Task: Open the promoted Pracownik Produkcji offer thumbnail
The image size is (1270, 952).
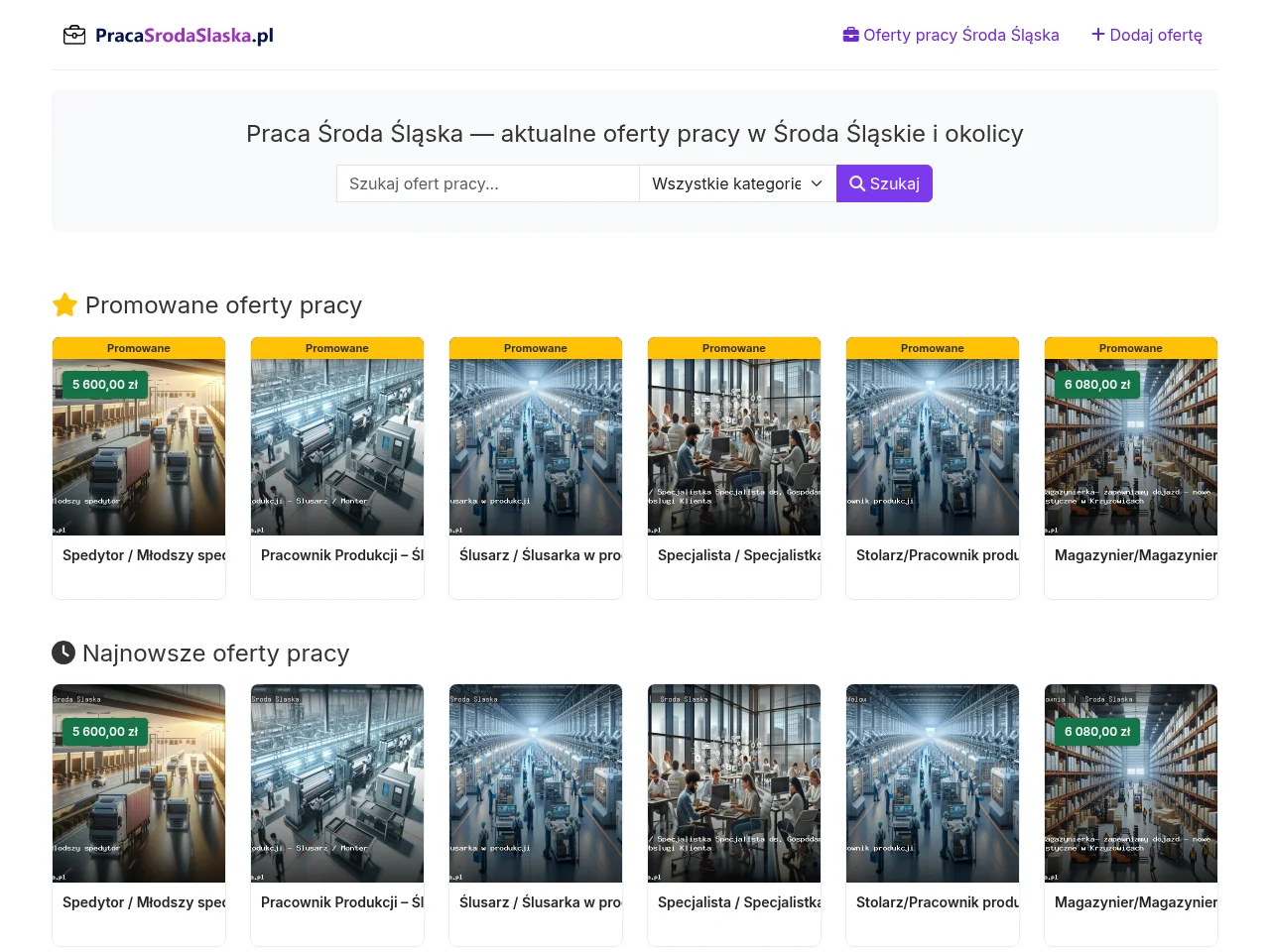Action: coord(337,447)
